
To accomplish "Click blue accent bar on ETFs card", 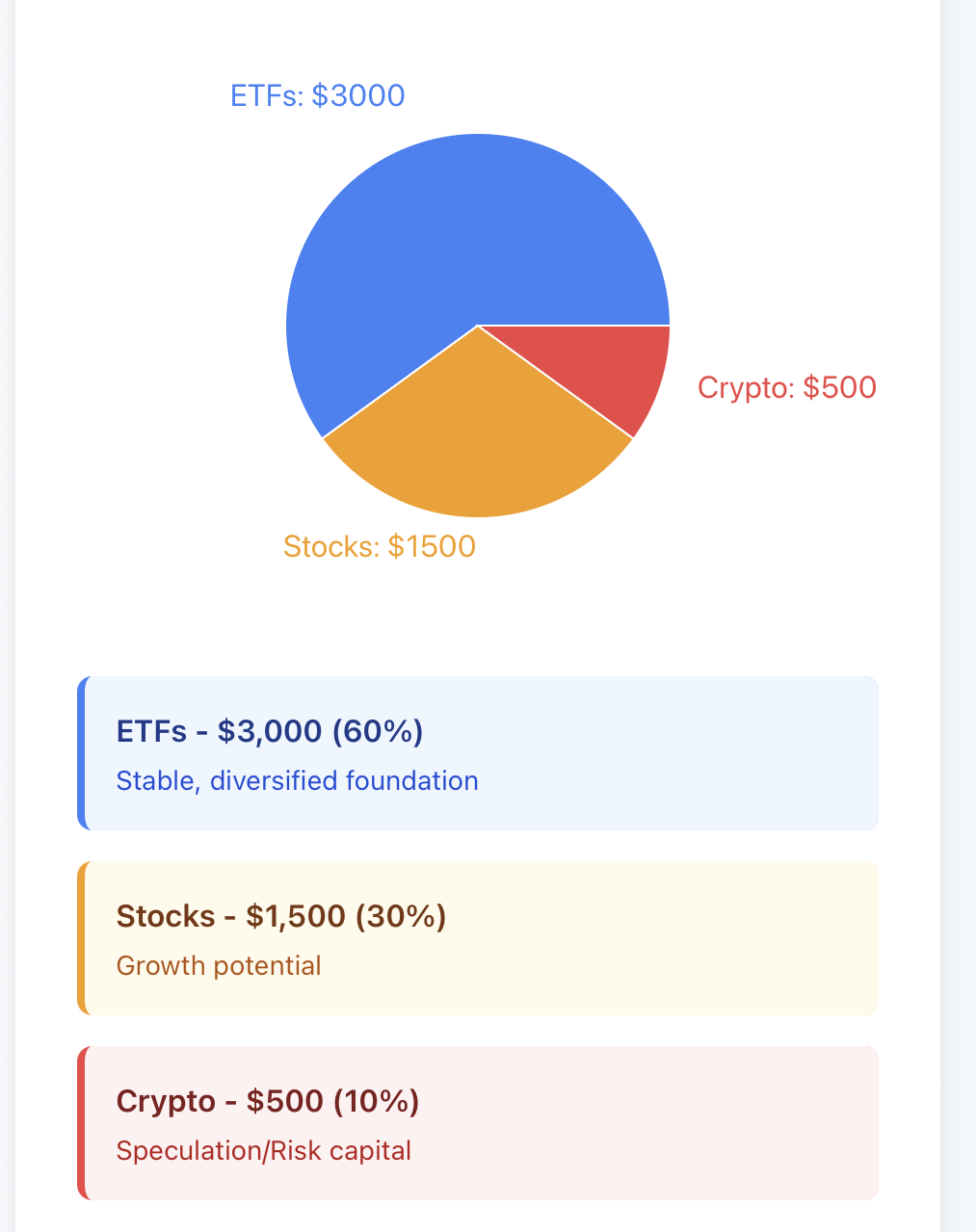I will click(x=82, y=752).
